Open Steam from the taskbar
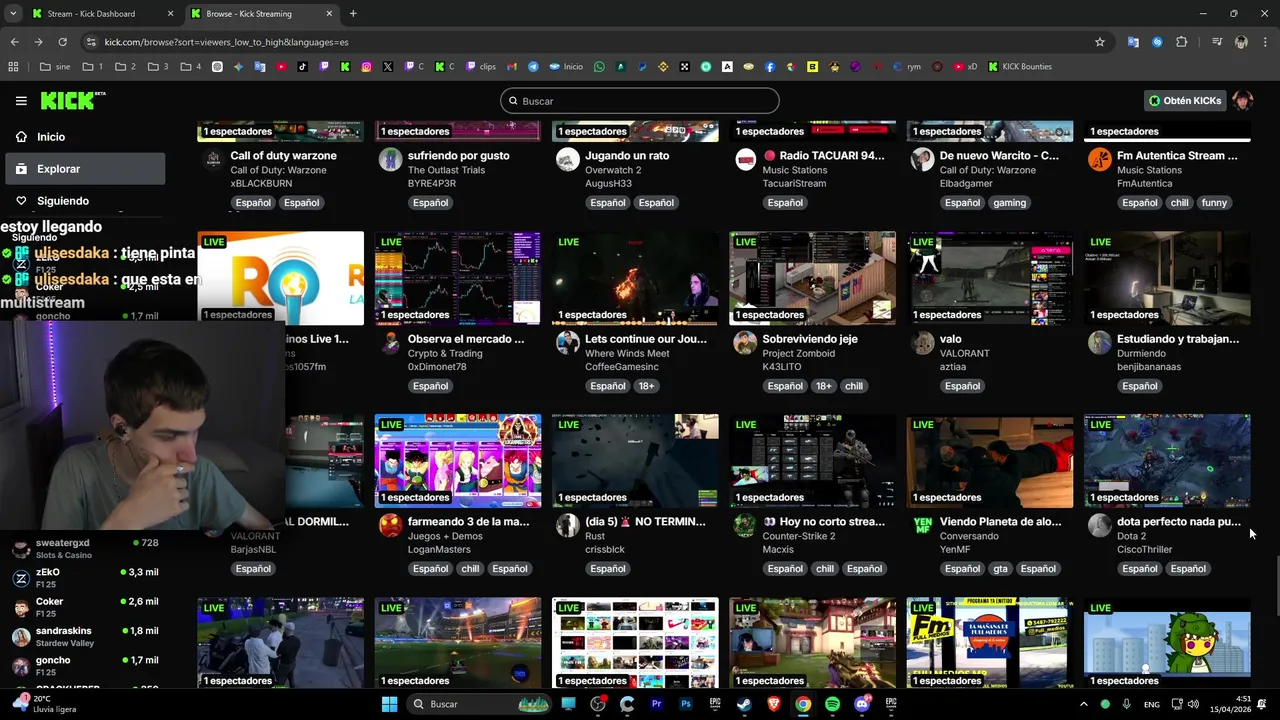The height and width of the screenshot is (720, 1280). click(x=744, y=704)
